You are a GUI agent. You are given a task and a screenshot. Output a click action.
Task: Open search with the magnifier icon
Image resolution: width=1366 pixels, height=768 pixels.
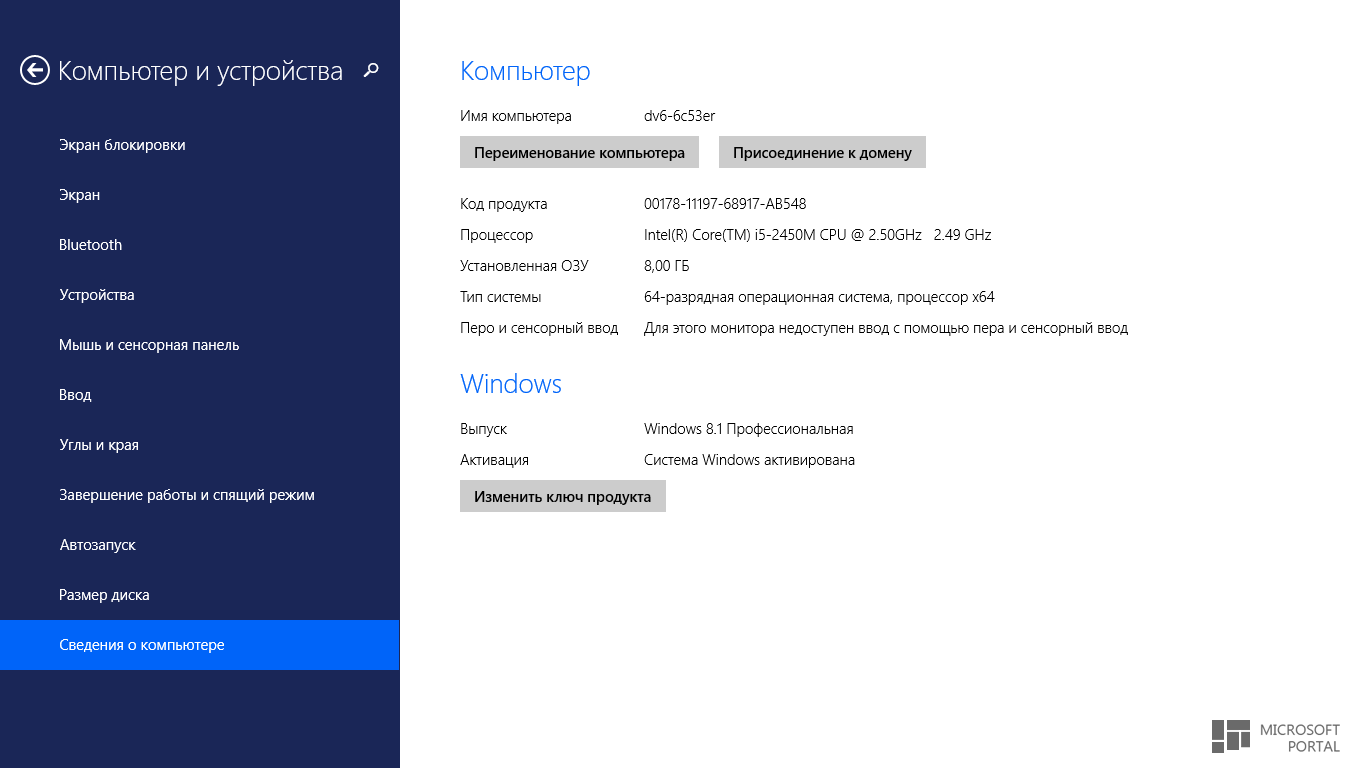371,70
